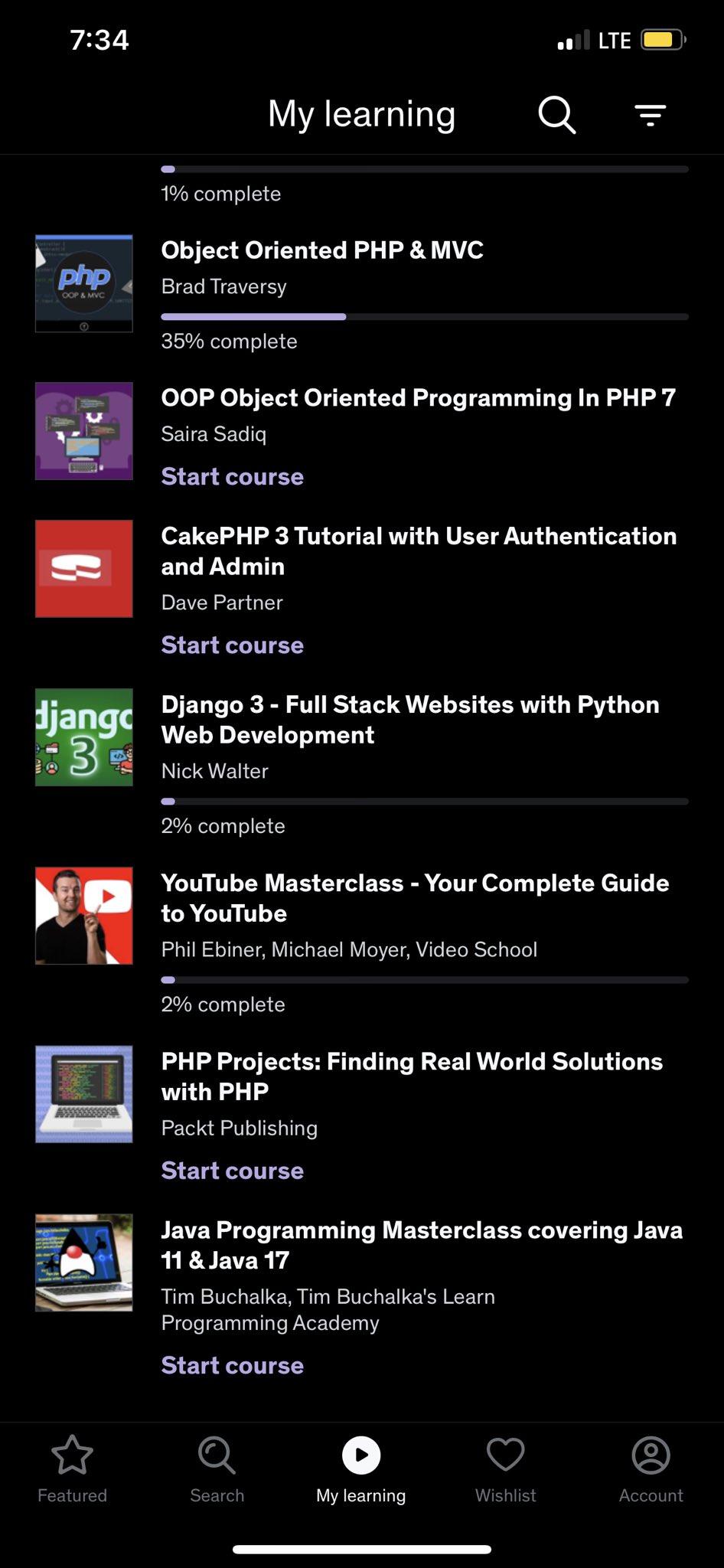
Task: Tap the PHP OOP & MVC course thumbnail
Action: [84, 283]
